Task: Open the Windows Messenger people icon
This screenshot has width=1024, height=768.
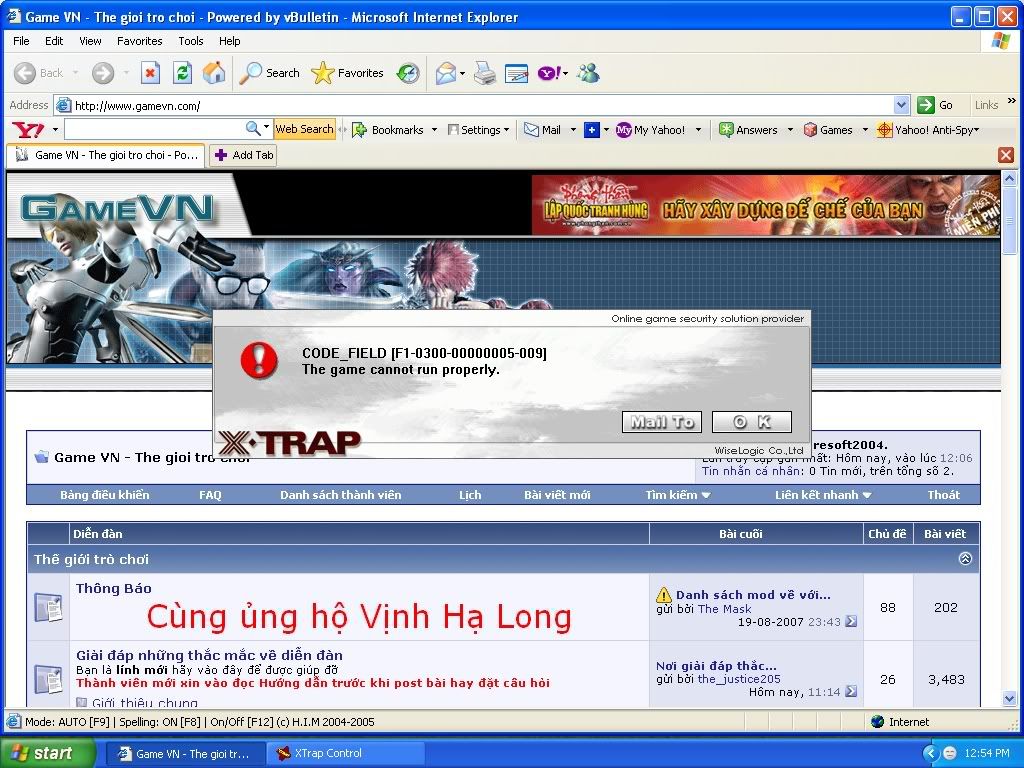Action: [588, 73]
